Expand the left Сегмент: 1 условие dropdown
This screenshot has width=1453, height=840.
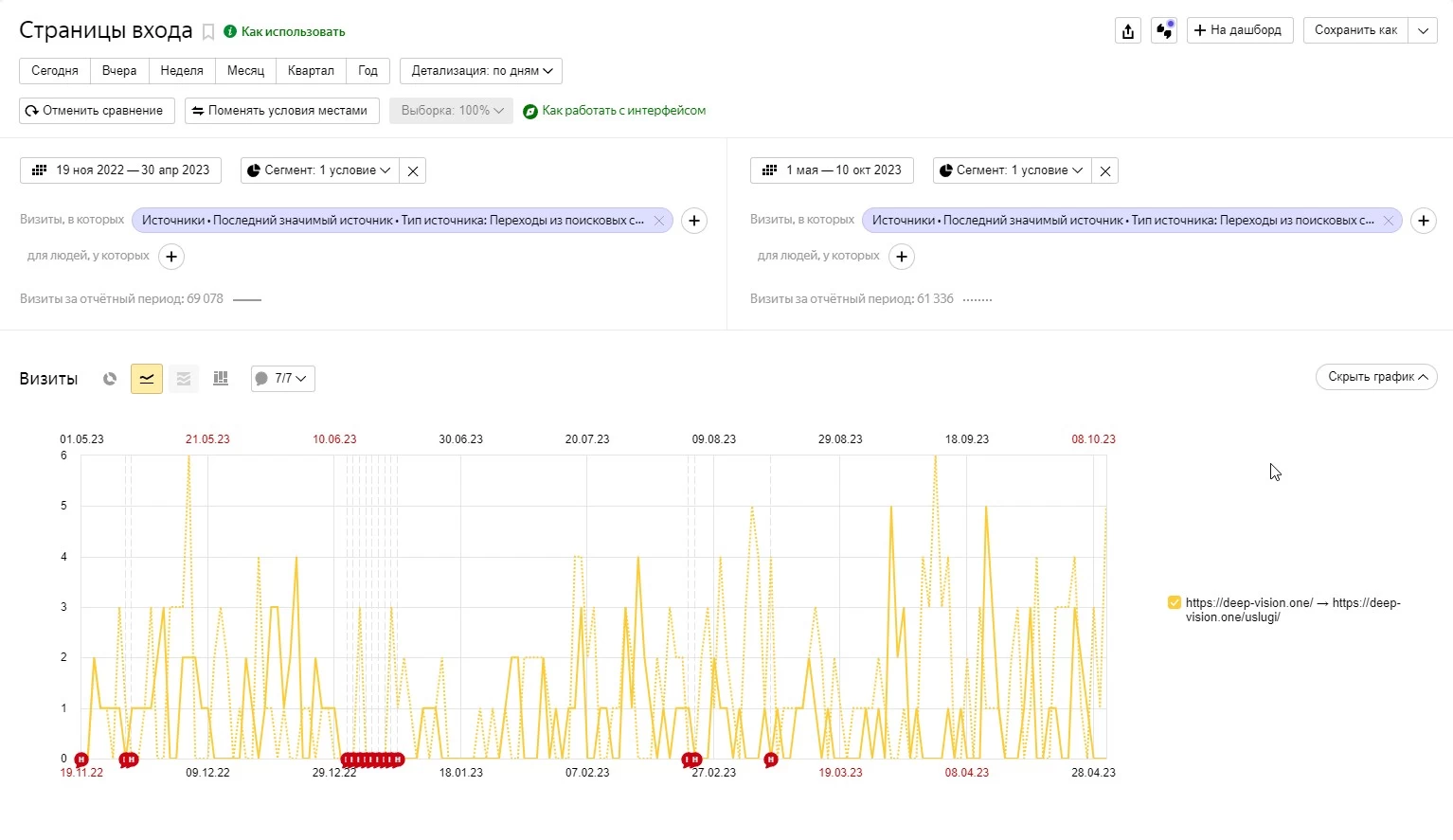320,170
